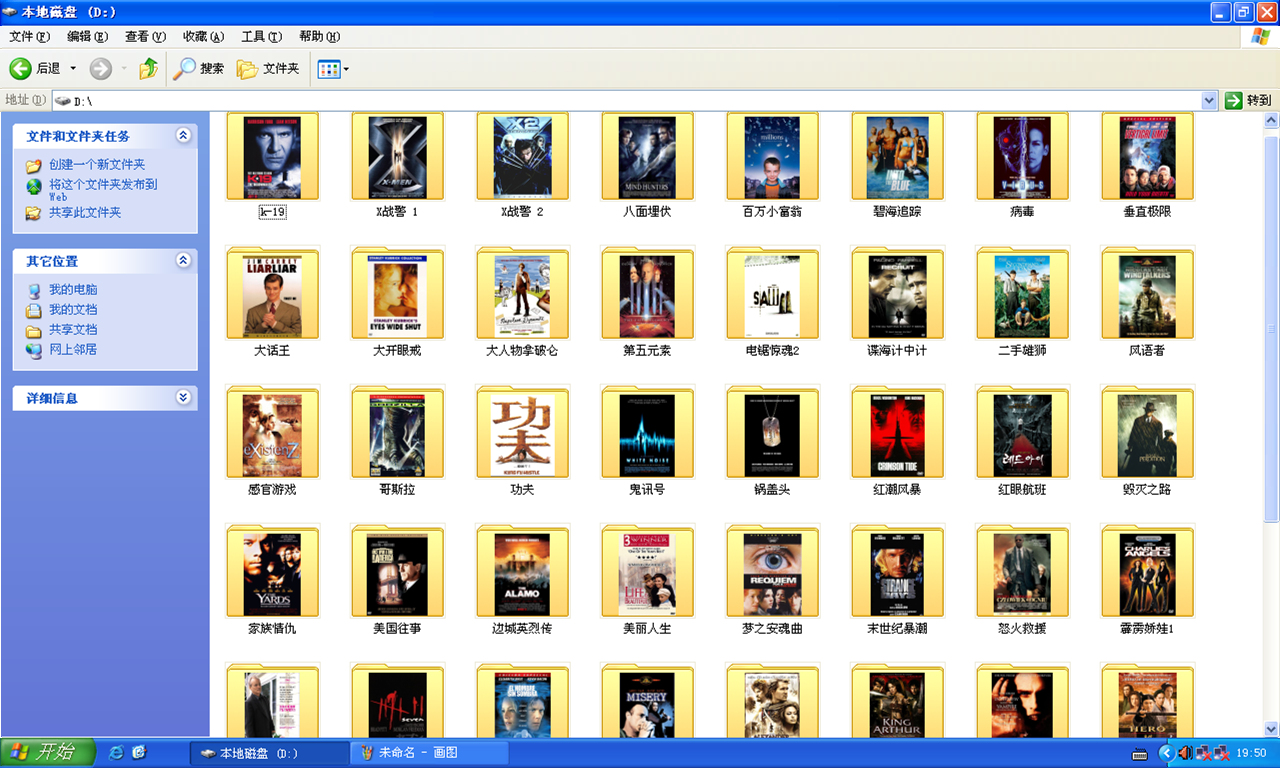Screen dimensions: 1280x768
Task: Select the 大开眼戒 folder icon
Action: tap(397, 296)
